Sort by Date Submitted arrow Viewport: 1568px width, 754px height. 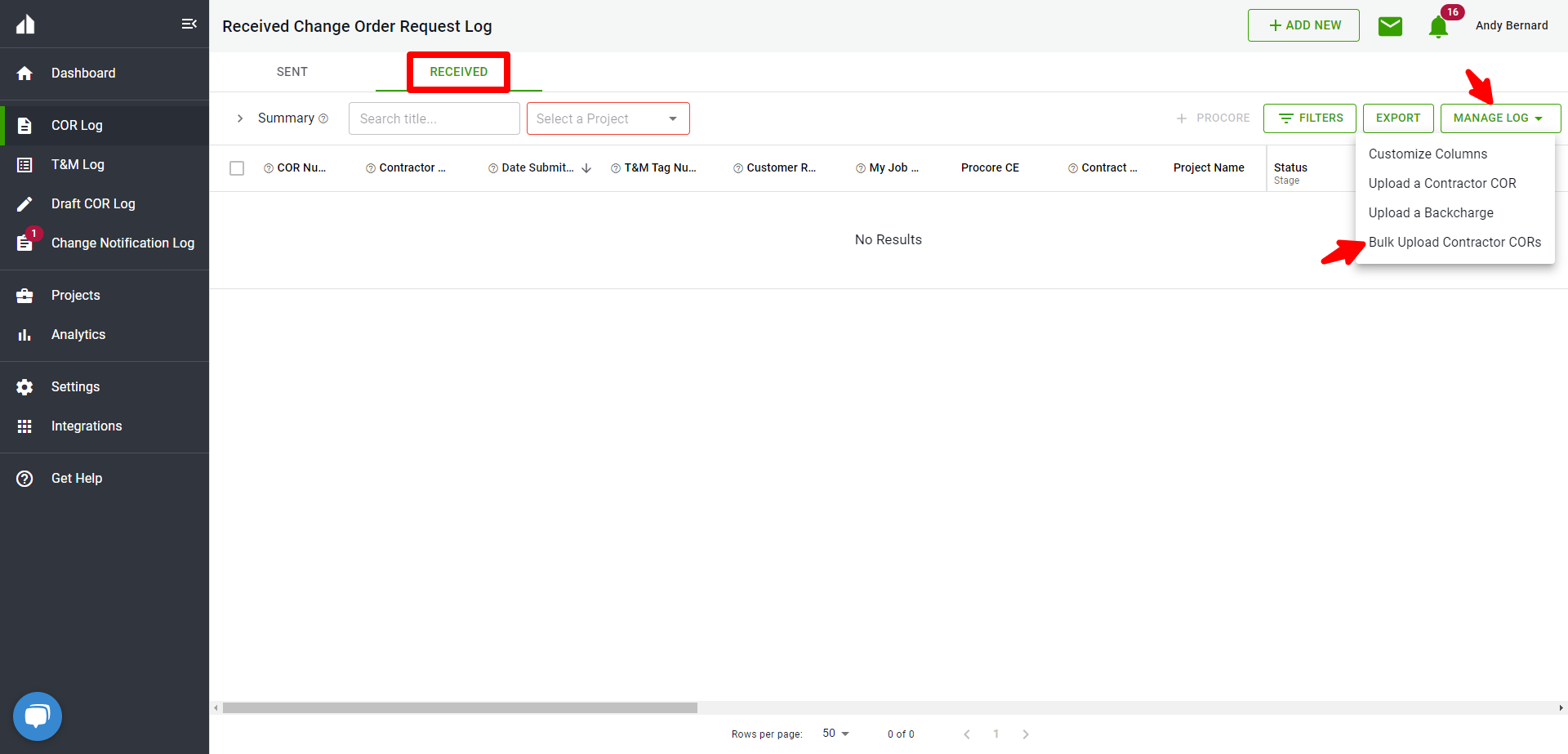coord(586,168)
